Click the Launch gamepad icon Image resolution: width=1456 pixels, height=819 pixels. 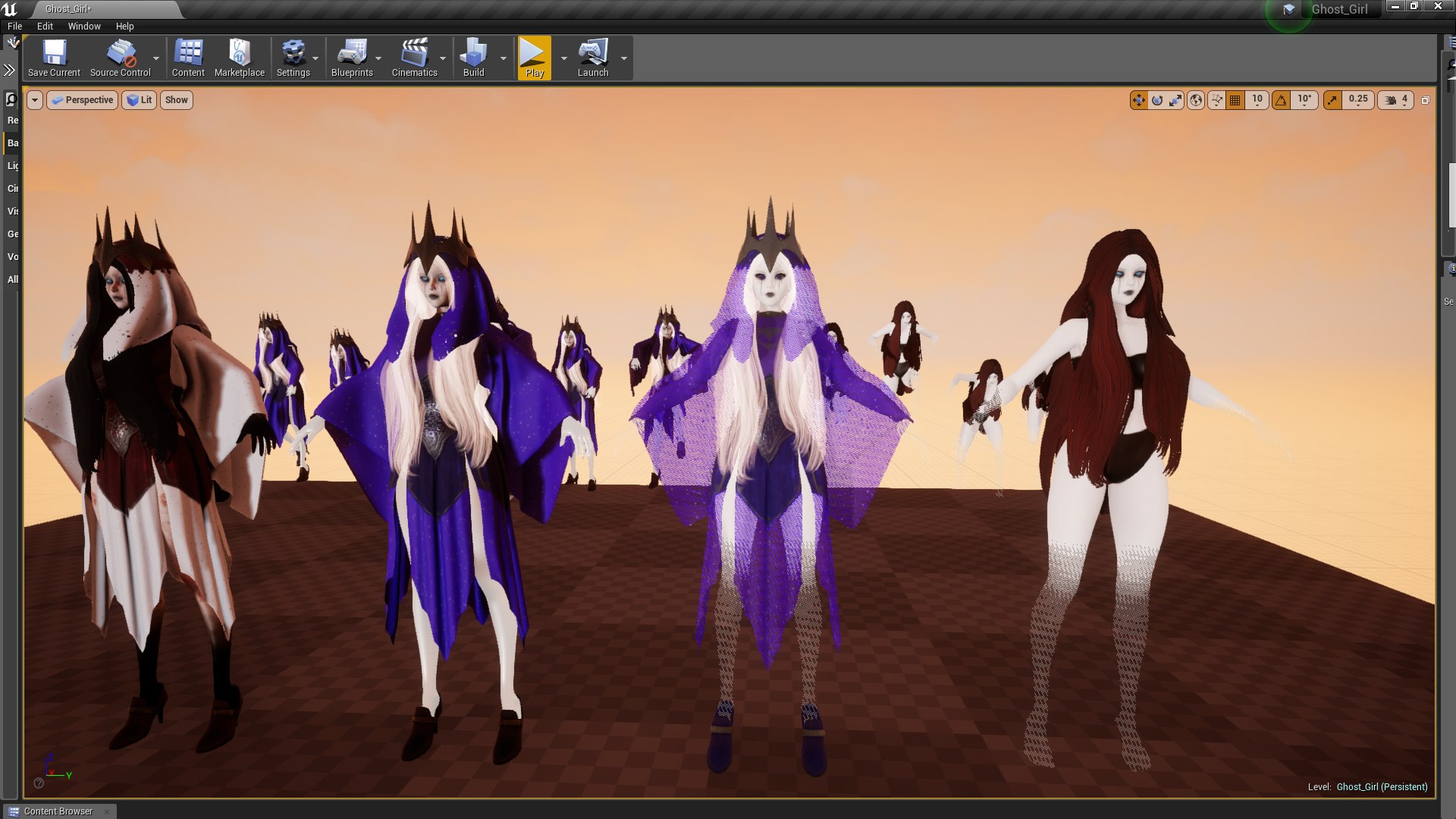[x=593, y=58]
